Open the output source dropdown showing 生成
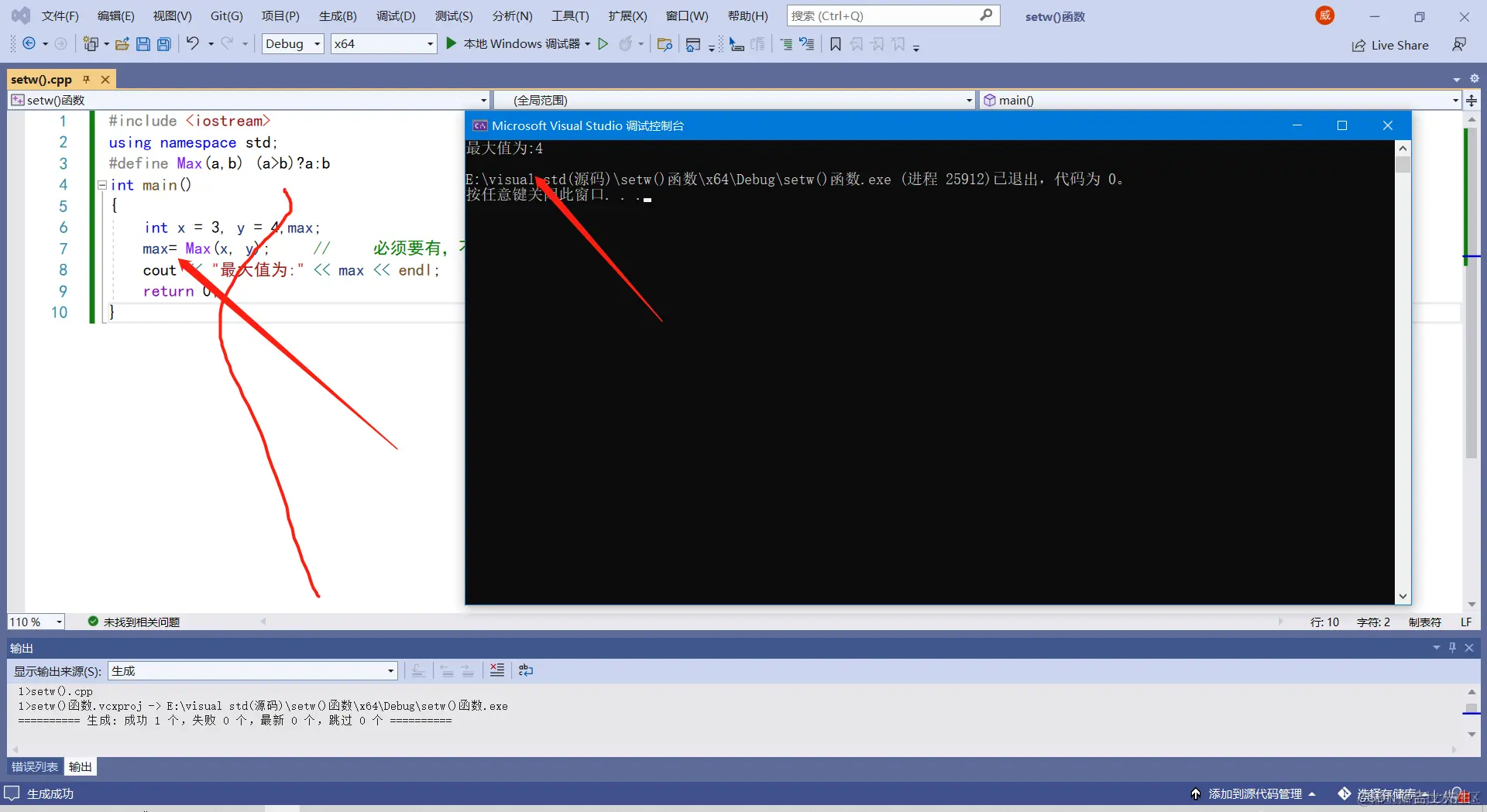This screenshot has width=1487, height=812. coord(253,671)
